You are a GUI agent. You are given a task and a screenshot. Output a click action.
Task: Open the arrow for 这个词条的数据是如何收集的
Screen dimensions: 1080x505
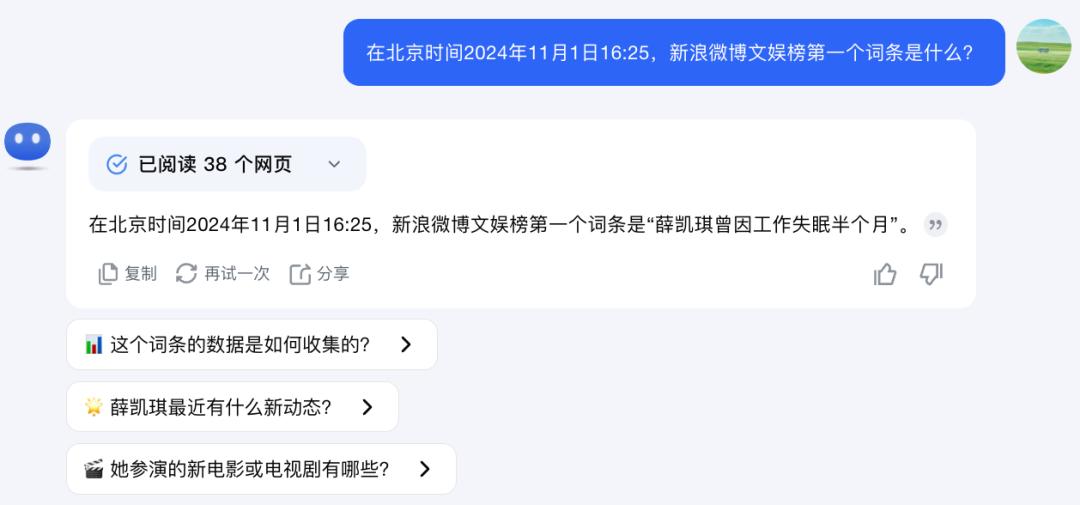(405, 344)
